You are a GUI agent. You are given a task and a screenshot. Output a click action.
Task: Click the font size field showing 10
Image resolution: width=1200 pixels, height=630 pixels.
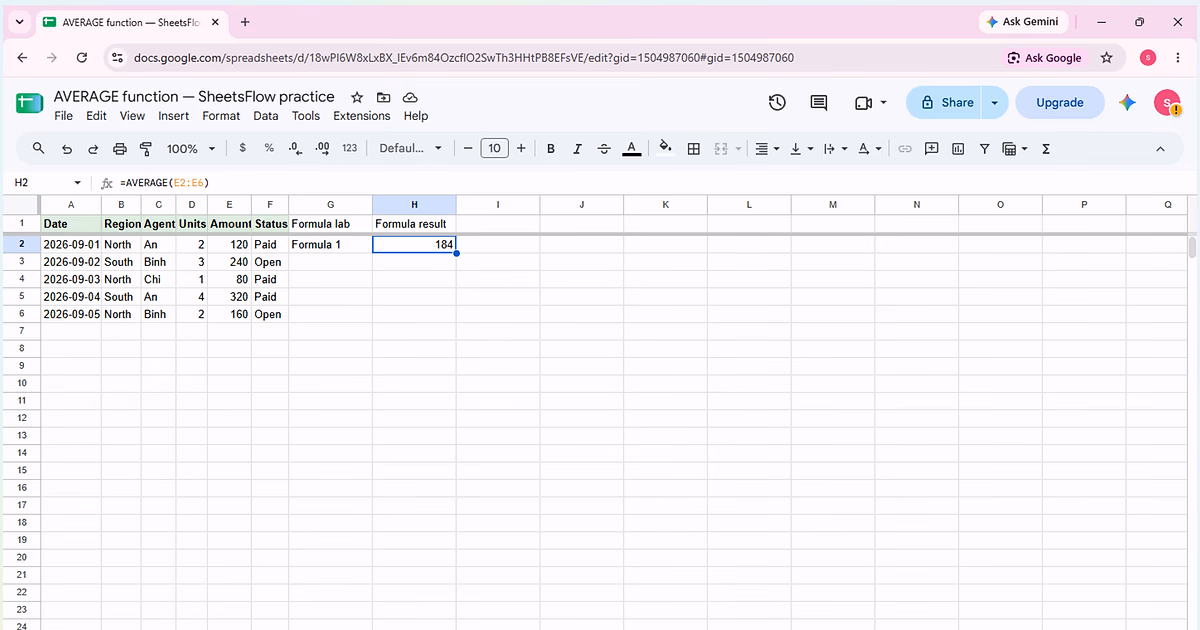494,148
